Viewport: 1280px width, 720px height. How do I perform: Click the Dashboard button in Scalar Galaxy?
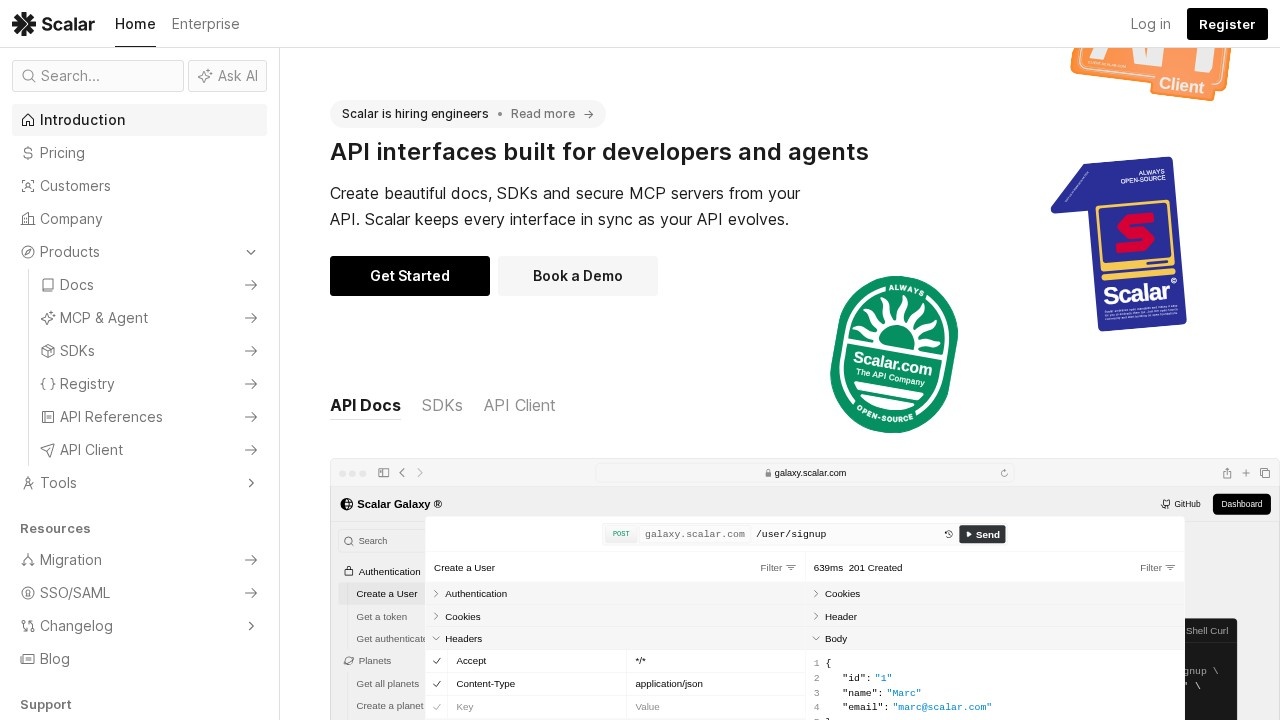(x=1242, y=504)
